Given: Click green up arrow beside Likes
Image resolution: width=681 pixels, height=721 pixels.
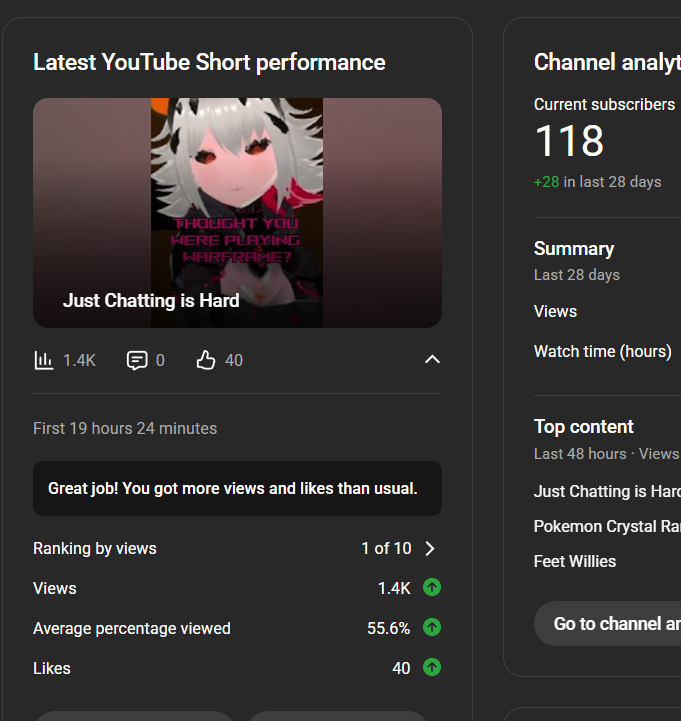Looking at the screenshot, I should (432, 667).
